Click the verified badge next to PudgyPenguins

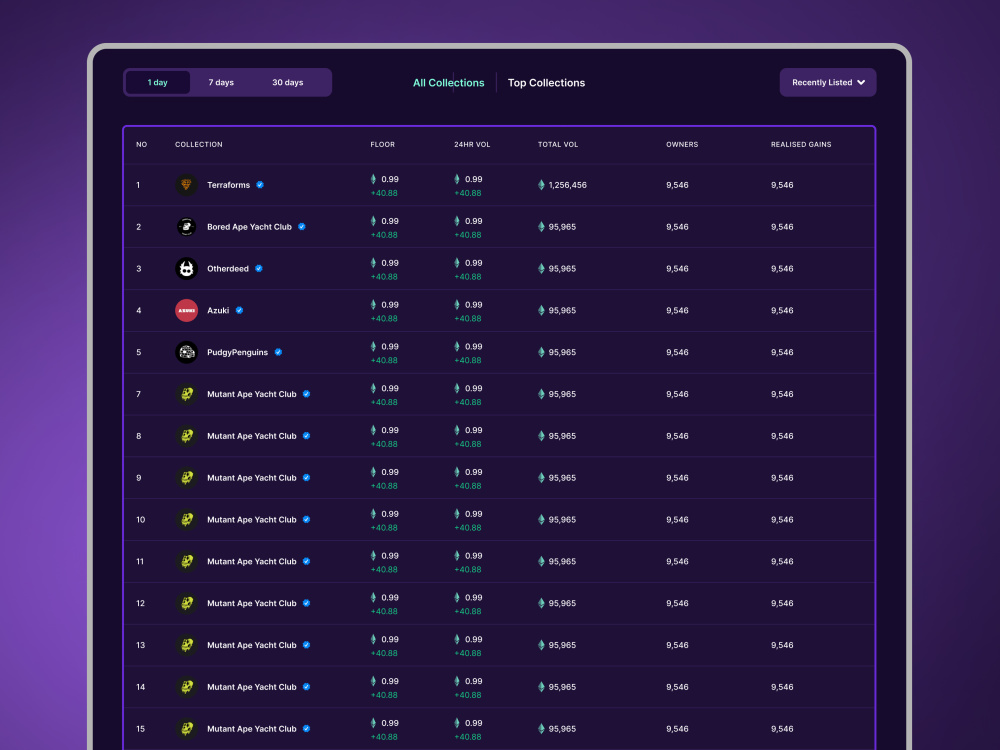[x=278, y=352]
